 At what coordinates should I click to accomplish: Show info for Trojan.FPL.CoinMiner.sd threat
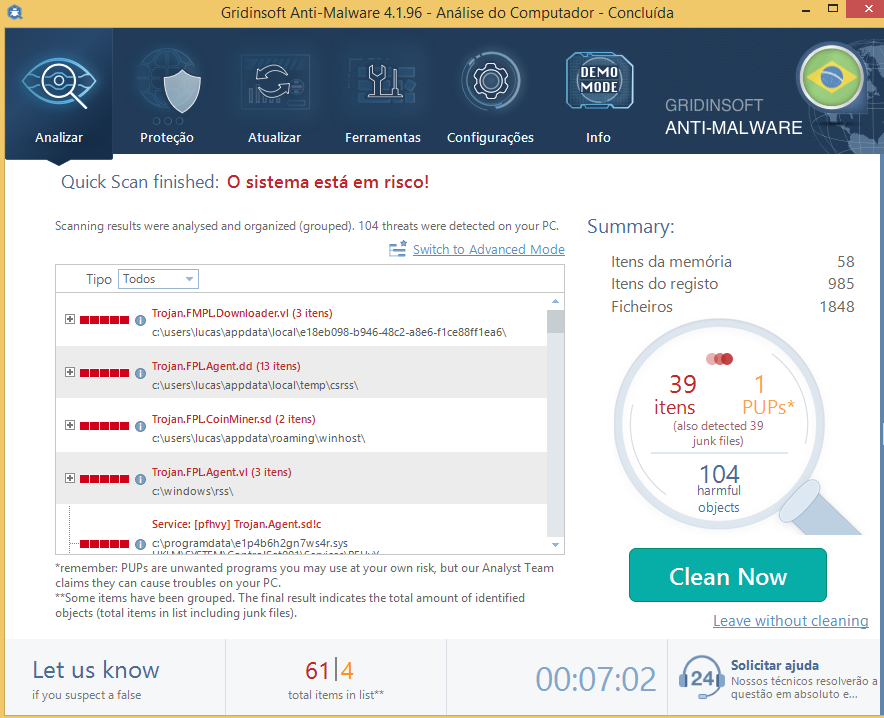(140, 426)
